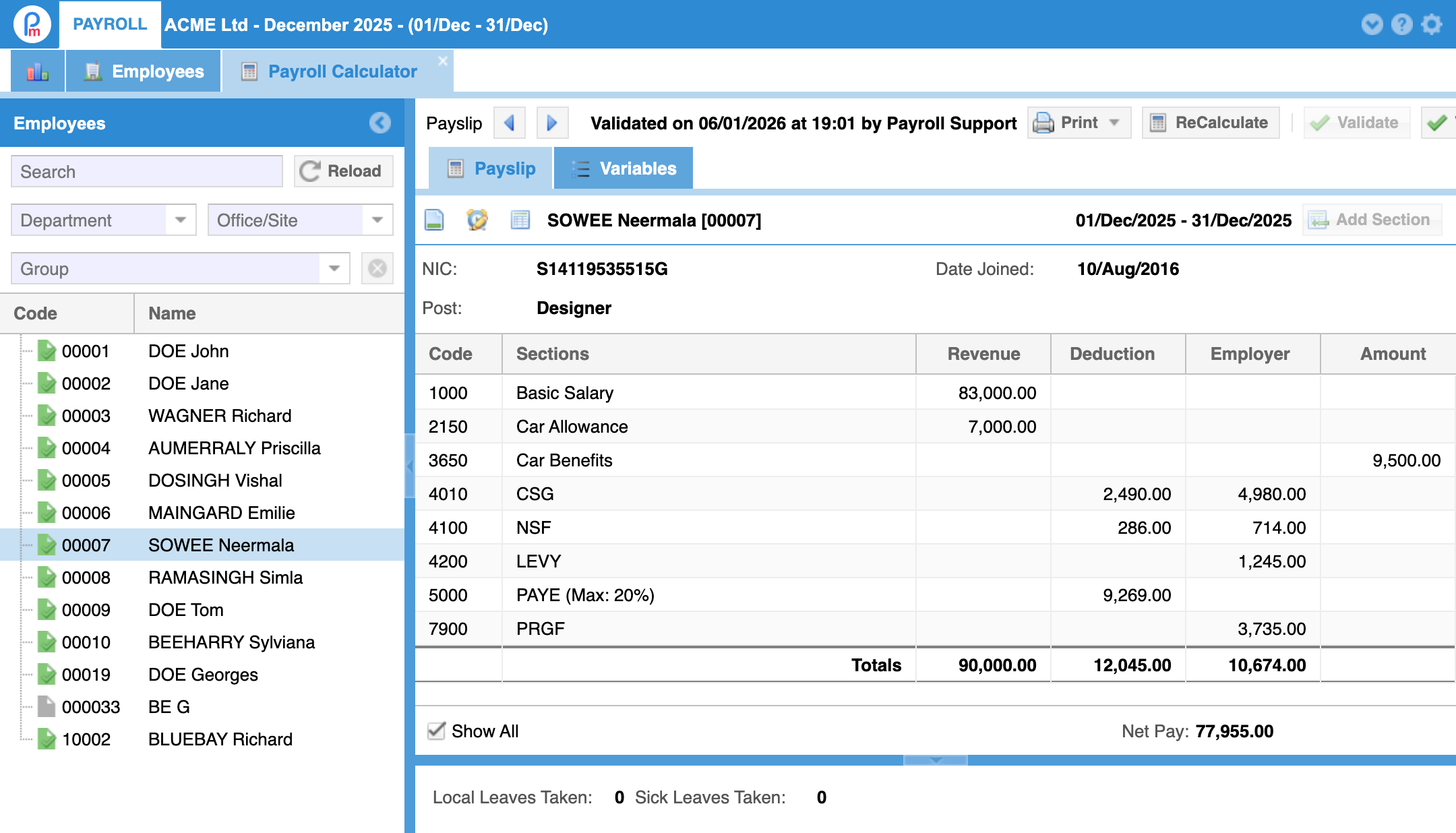Open the help question mark icon

coord(1401,24)
